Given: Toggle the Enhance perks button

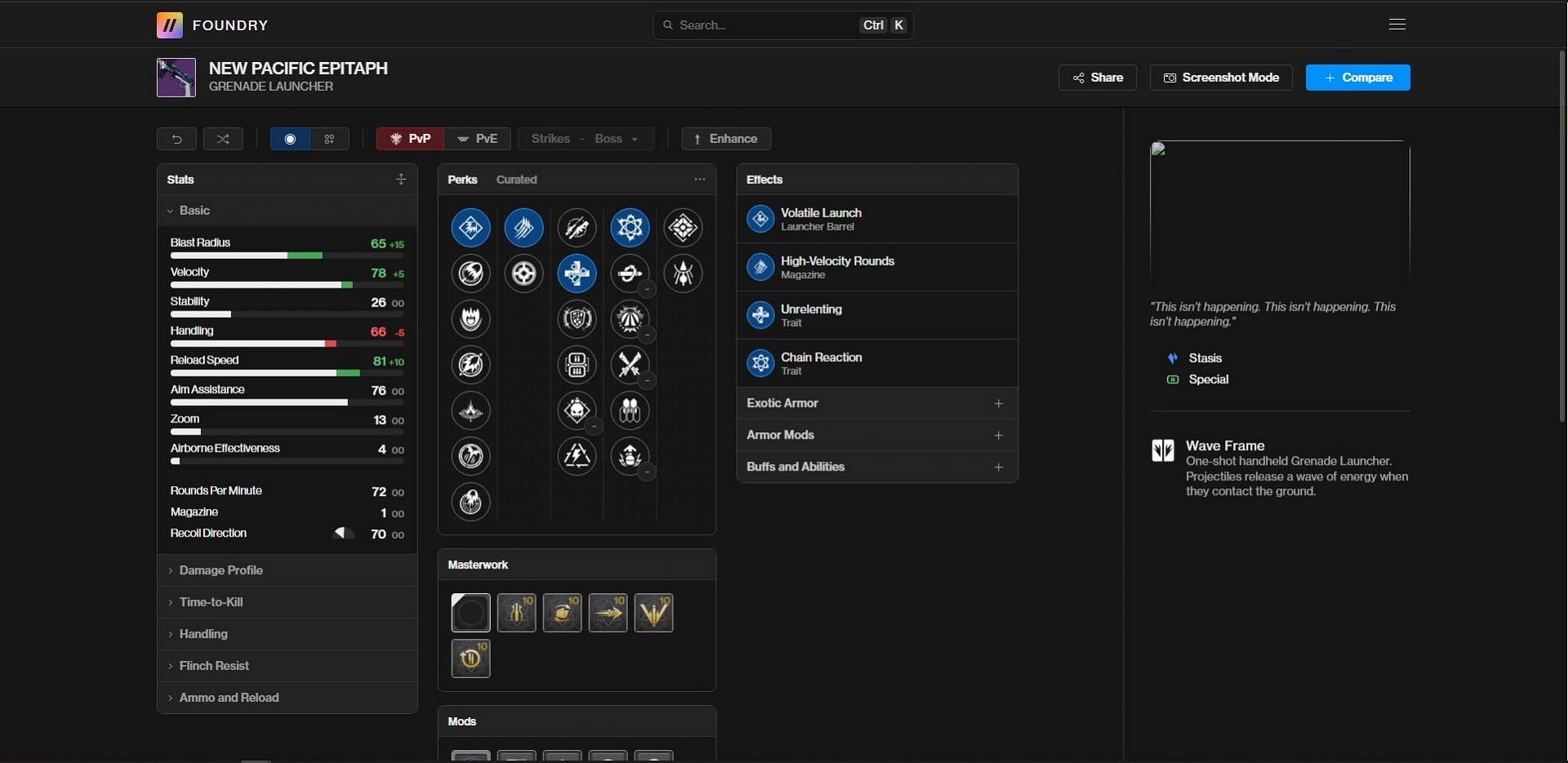Looking at the screenshot, I should (726, 139).
